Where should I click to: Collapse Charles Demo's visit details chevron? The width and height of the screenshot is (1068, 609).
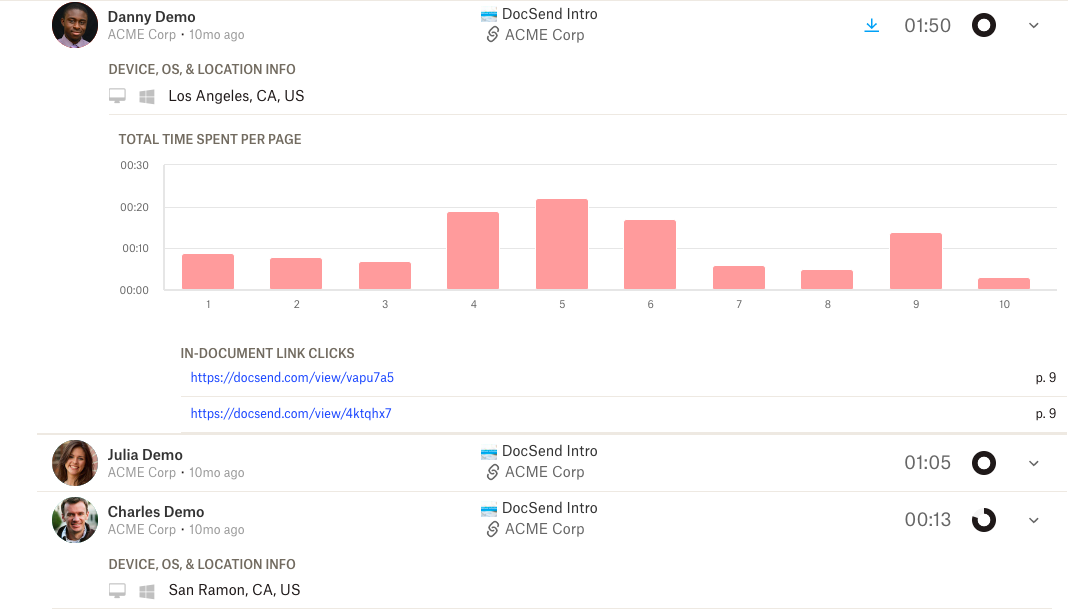(x=1034, y=520)
